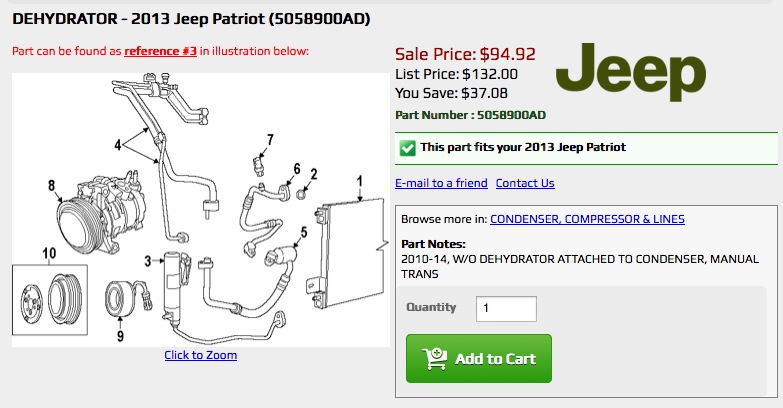Viewport: 783px width, 408px height.
Task: Open E-mail to a friend link
Action: pyautogui.click(x=441, y=183)
